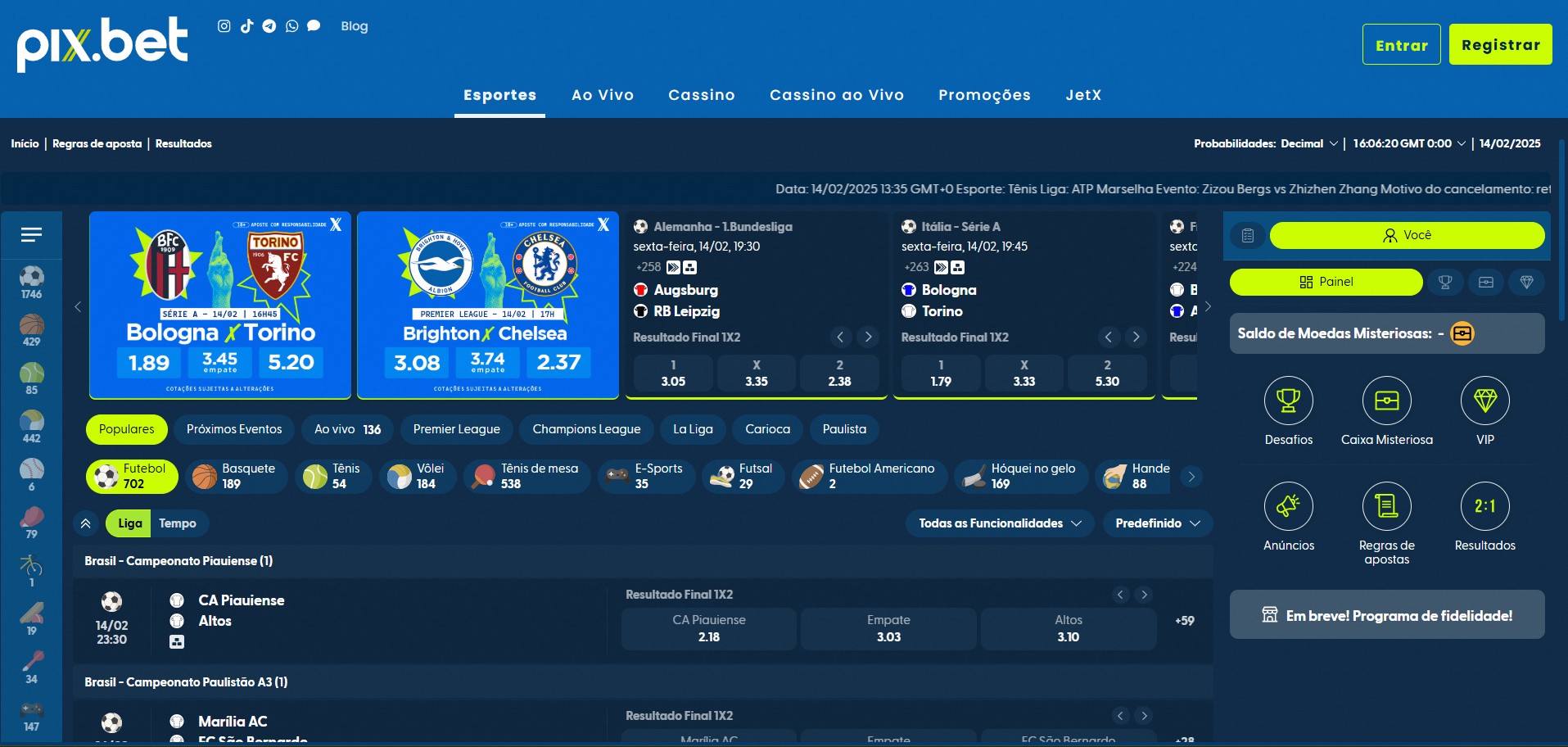This screenshot has width=1568, height=747.
Task: Open the Blog link
Action: click(x=355, y=26)
